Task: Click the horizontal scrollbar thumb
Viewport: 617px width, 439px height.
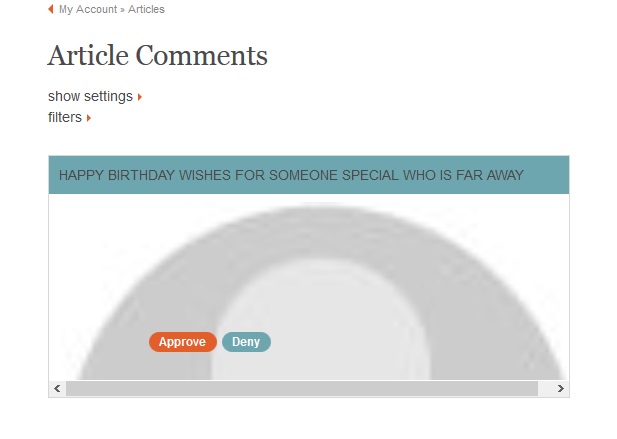Action: point(302,389)
